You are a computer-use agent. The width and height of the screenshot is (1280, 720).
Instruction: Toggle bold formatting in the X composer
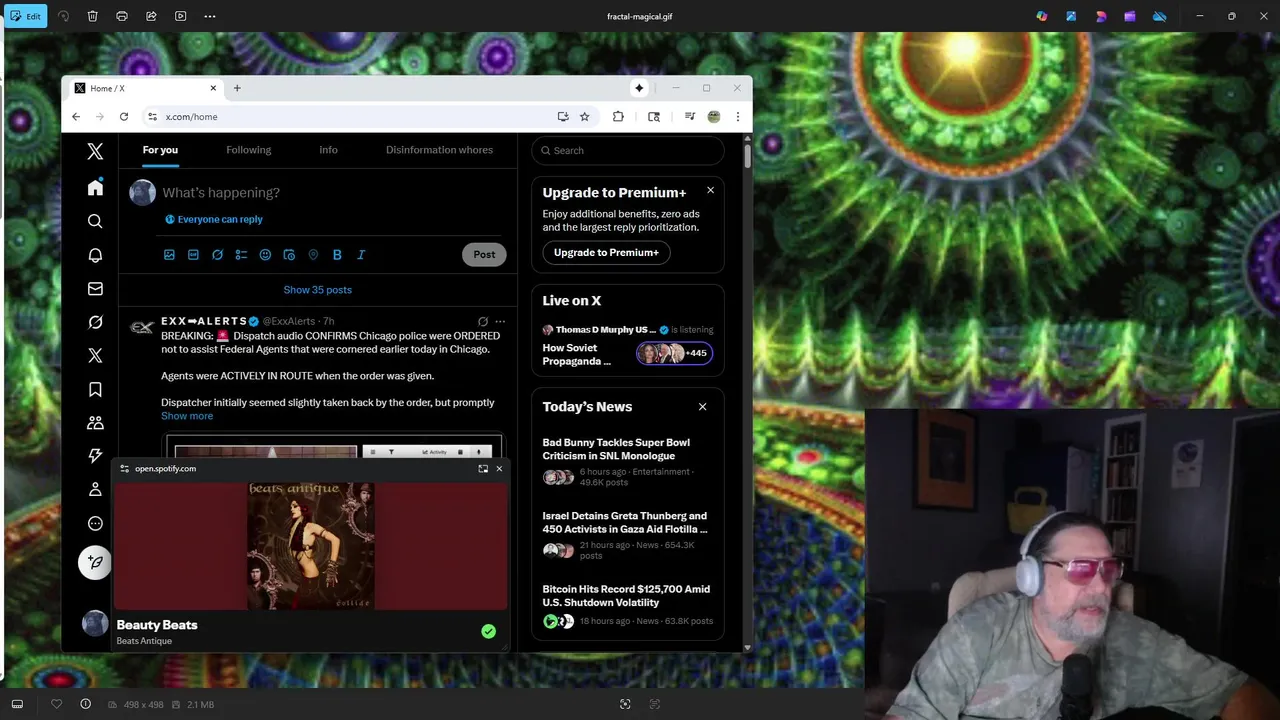(x=337, y=255)
